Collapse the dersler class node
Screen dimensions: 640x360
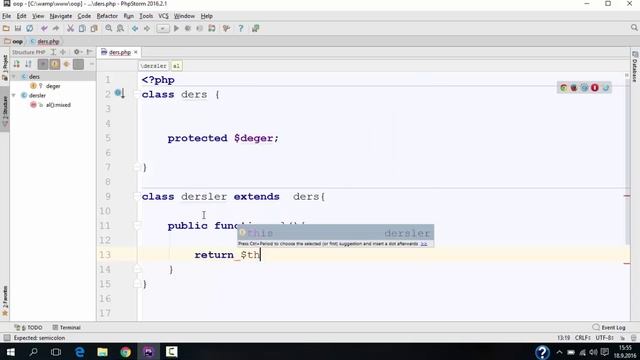[14, 95]
